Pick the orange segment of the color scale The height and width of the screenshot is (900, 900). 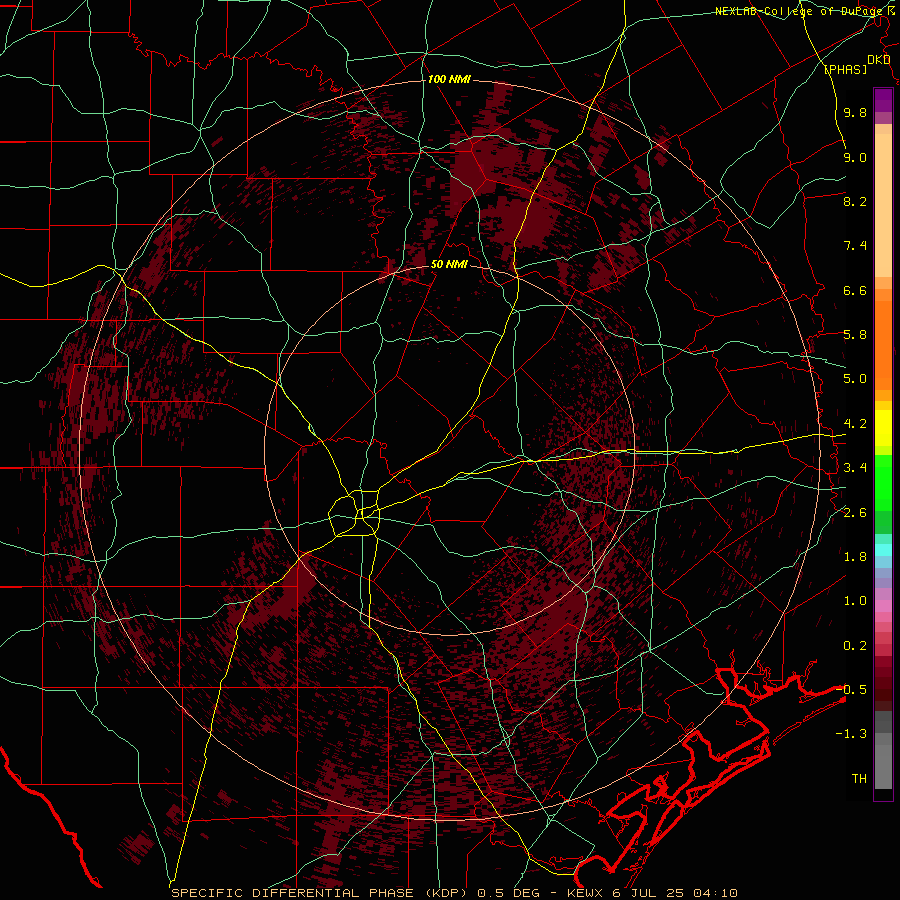pos(883,344)
